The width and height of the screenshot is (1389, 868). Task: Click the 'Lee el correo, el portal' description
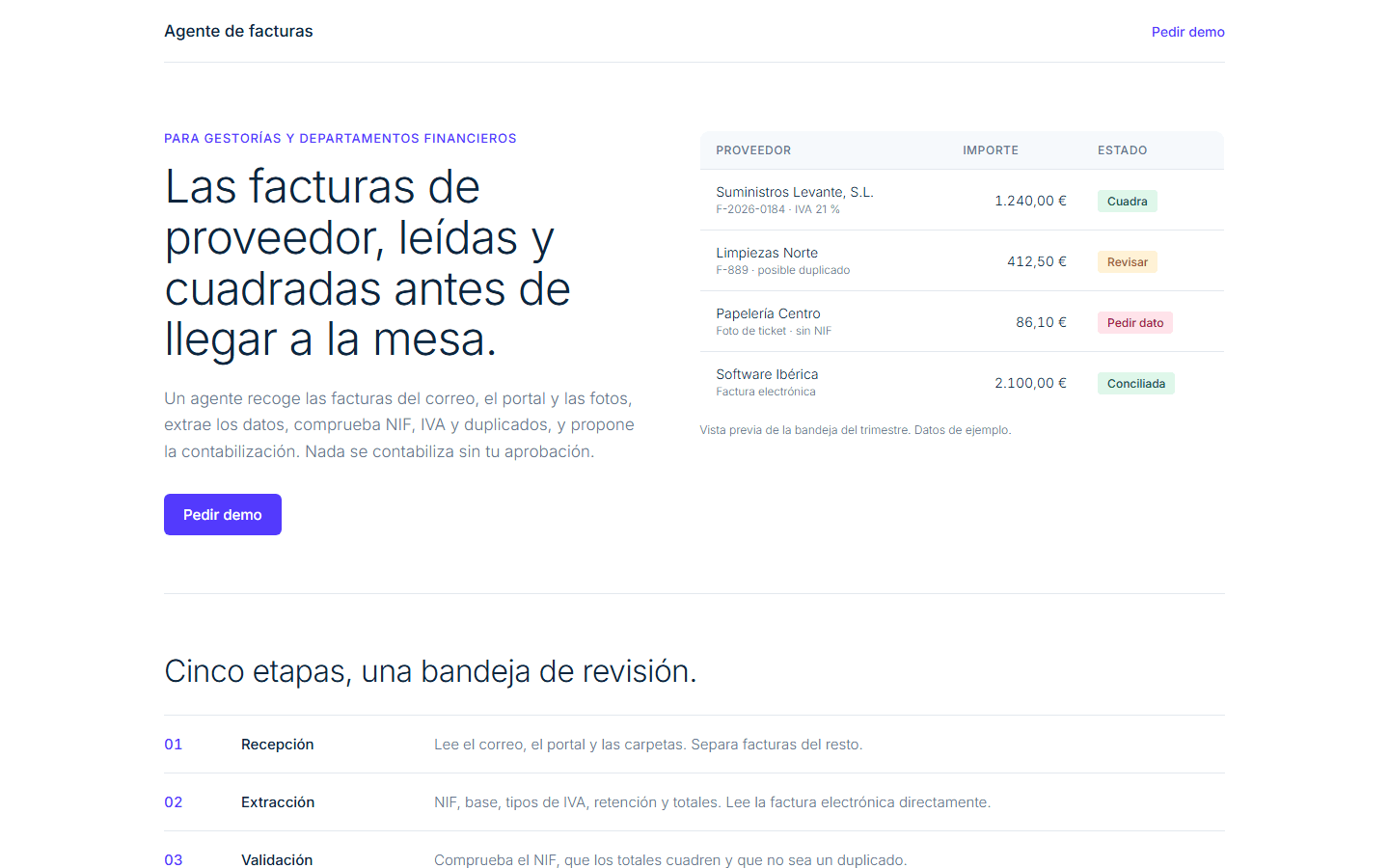648,745
